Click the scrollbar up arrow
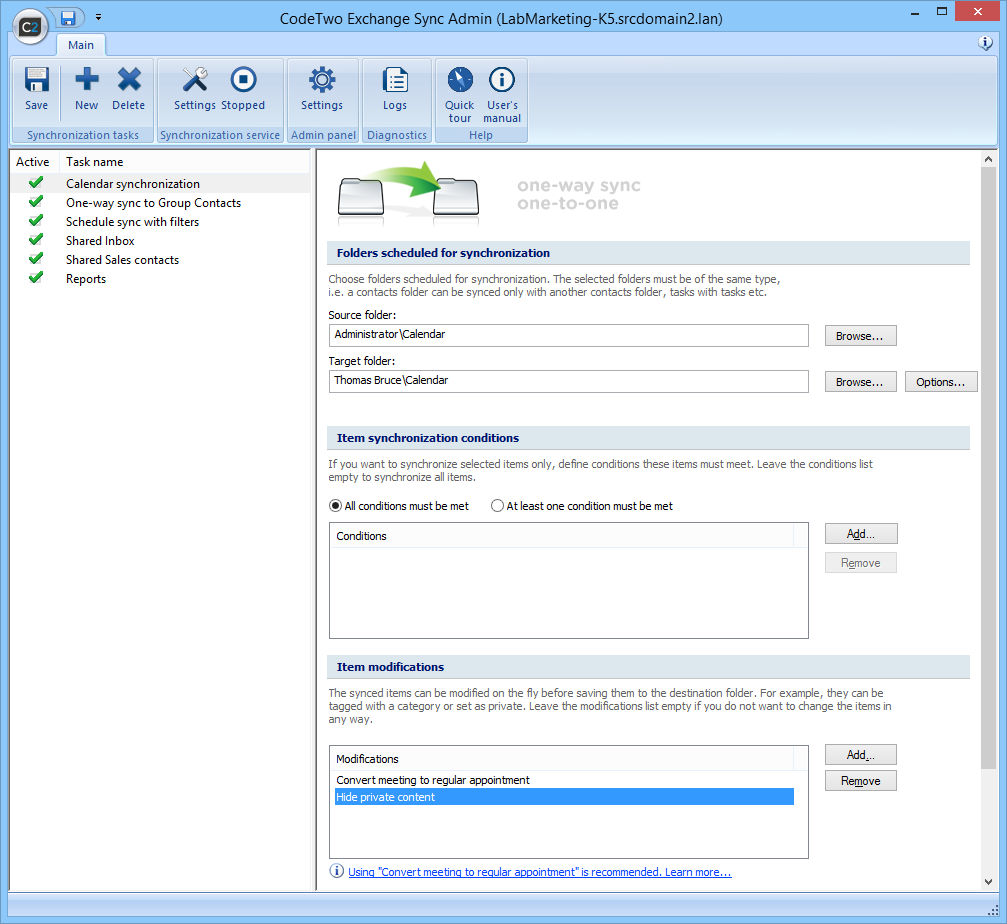The width and height of the screenshot is (1007, 924). point(988,159)
